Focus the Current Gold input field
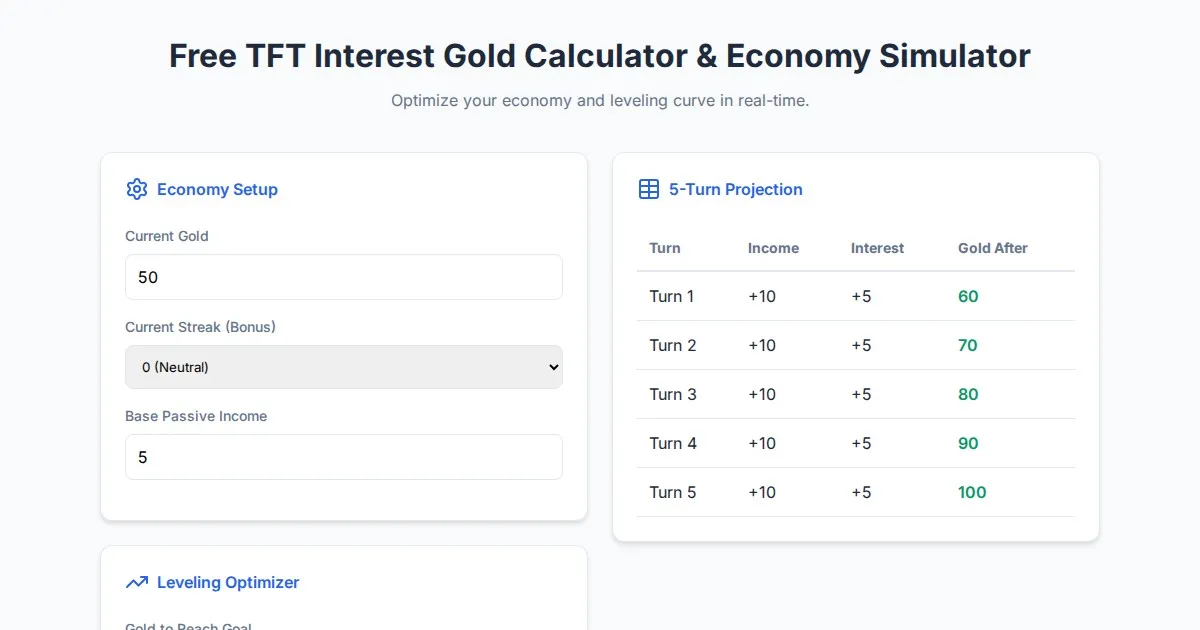The image size is (1200, 630). pos(343,277)
